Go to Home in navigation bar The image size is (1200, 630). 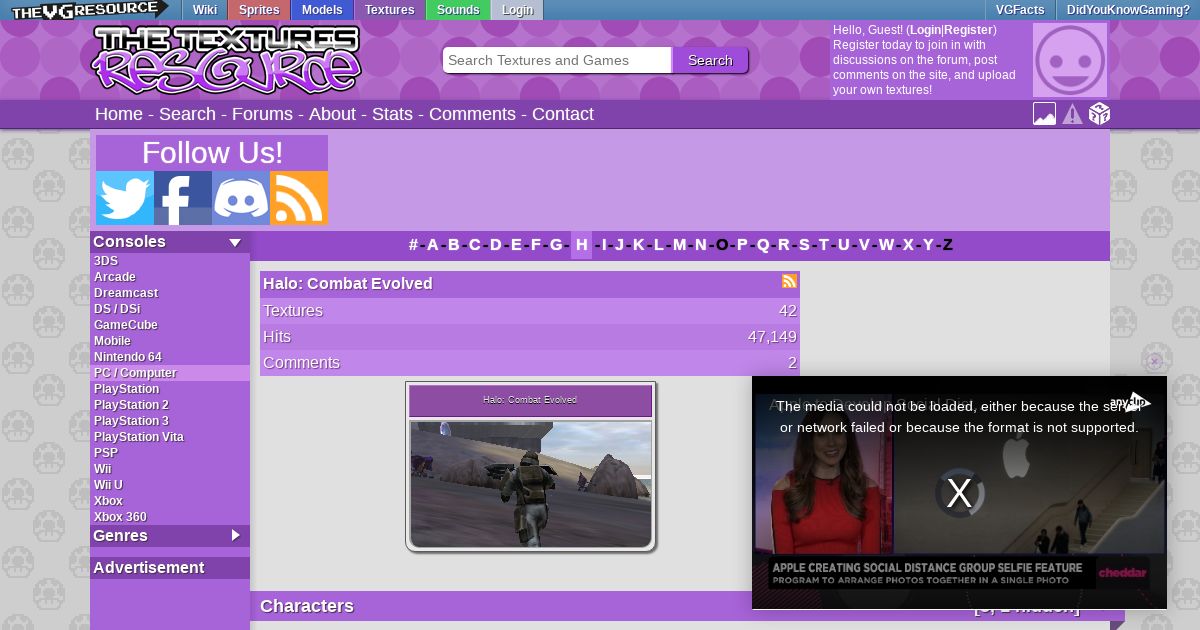[x=119, y=114]
